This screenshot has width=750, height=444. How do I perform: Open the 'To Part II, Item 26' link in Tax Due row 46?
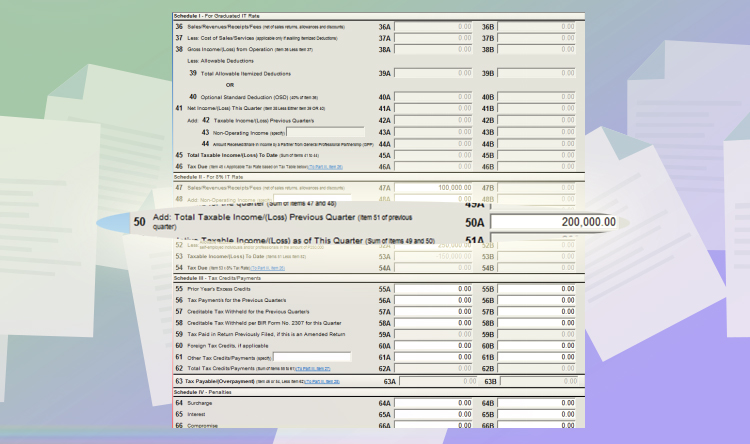325,167
